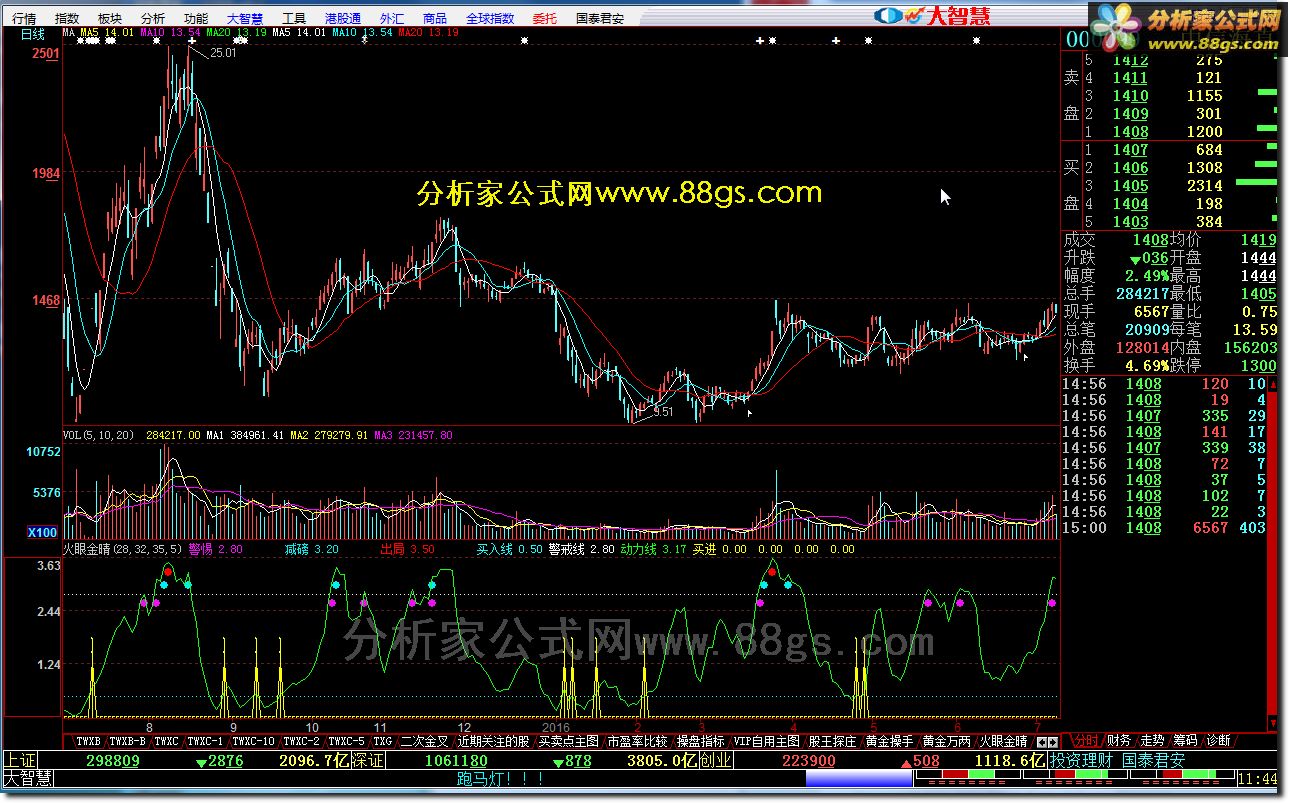The image size is (1290, 803).
Task: Select the TWXC-10 indicator tab
Action: (x=253, y=741)
